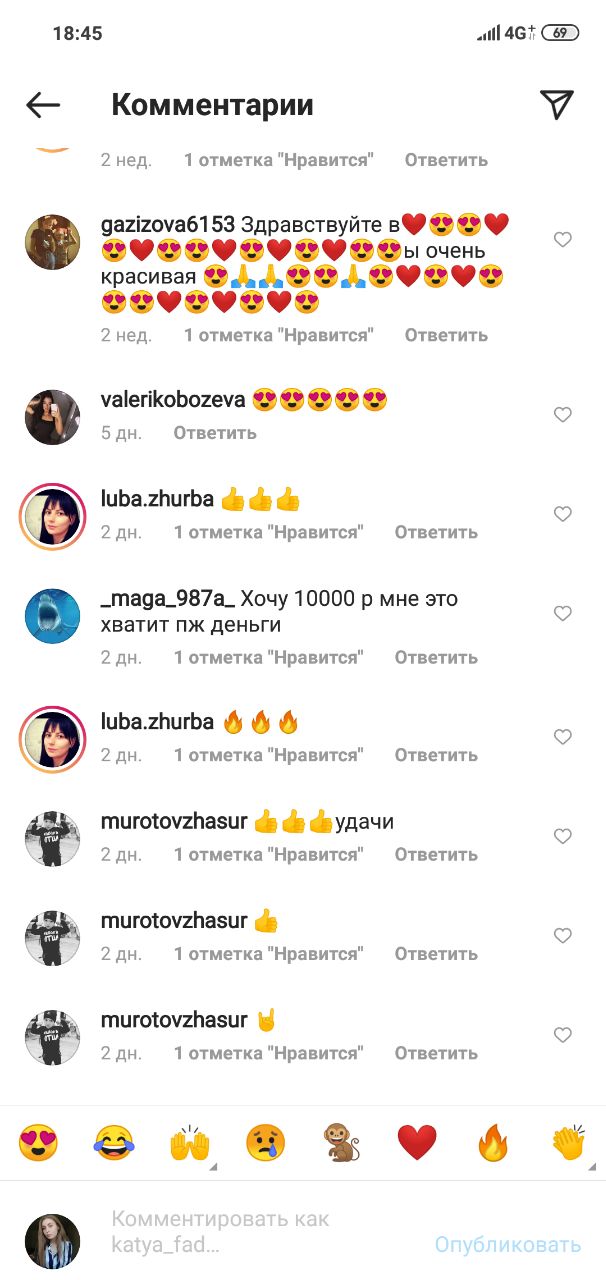Insert the fire emoji quick reaction
This screenshot has height=1280, width=606.
pos(492,1142)
